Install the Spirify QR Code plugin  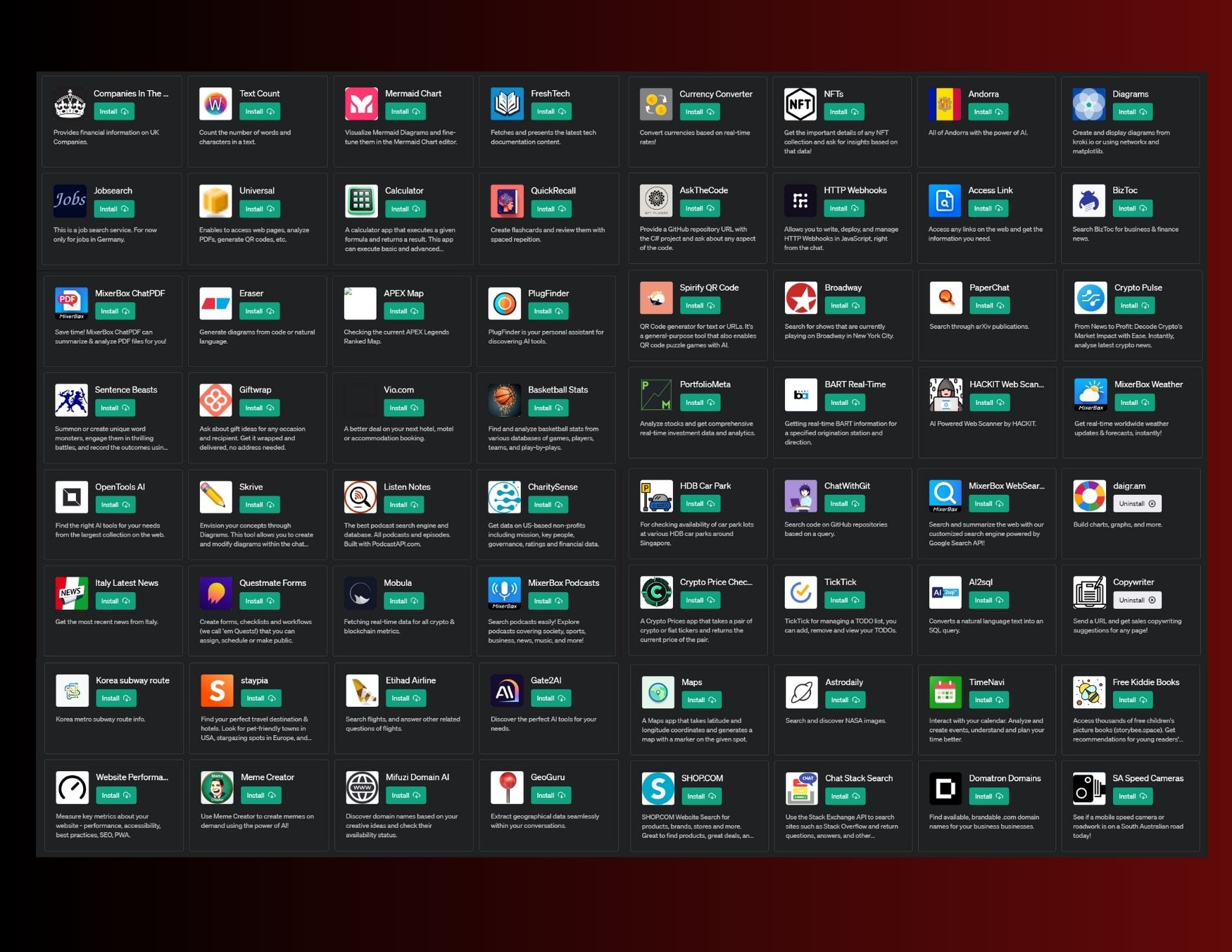[x=700, y=306]
